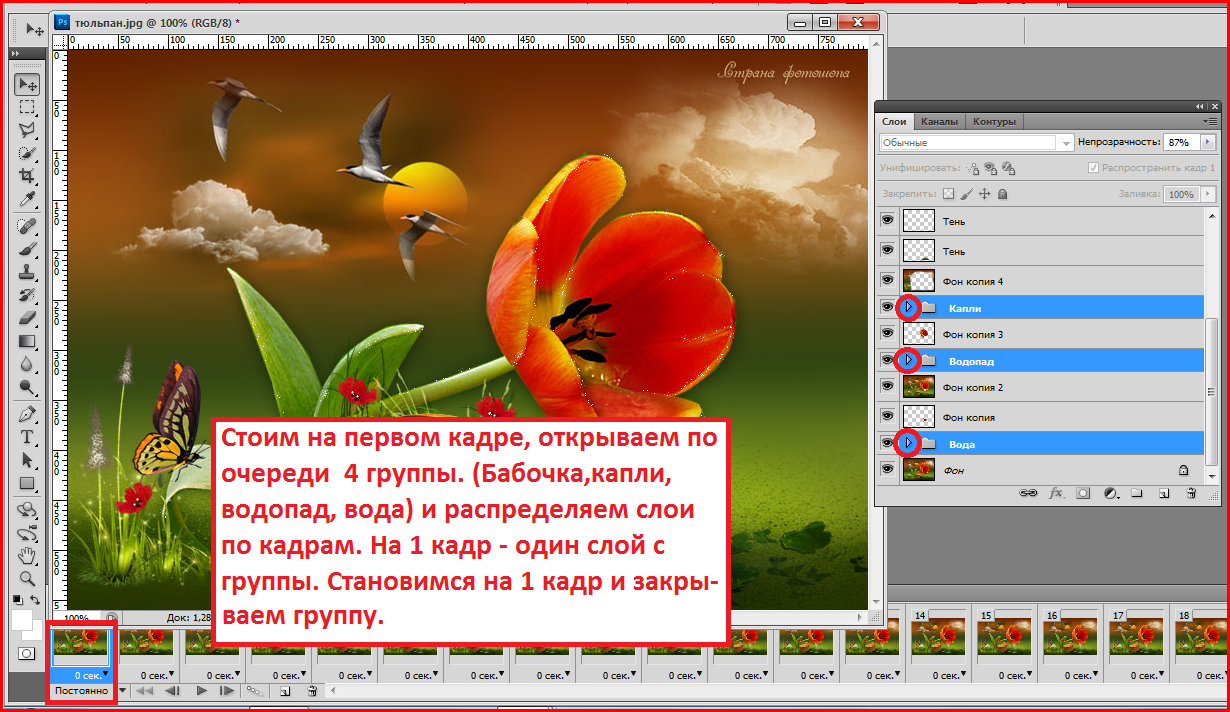Create a new layer
Image resolution: width=1230 pixels, height=712 pixels.
tap(1164, 493)
